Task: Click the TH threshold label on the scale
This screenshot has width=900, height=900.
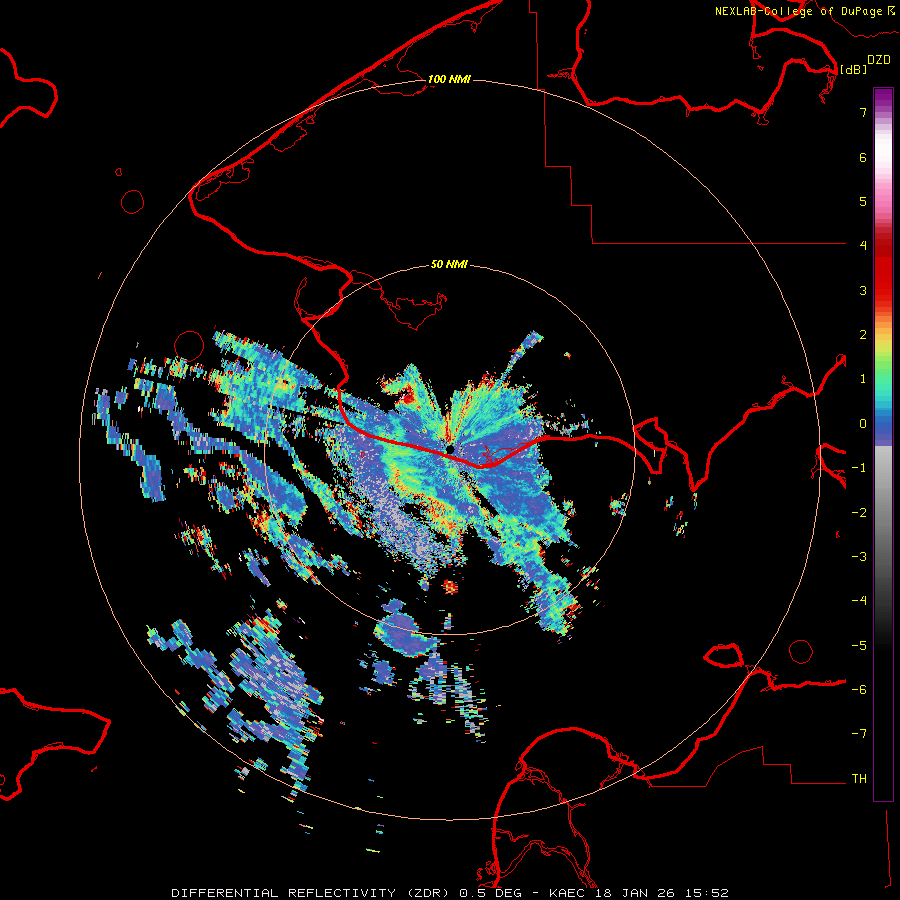Action: [859, 779]
